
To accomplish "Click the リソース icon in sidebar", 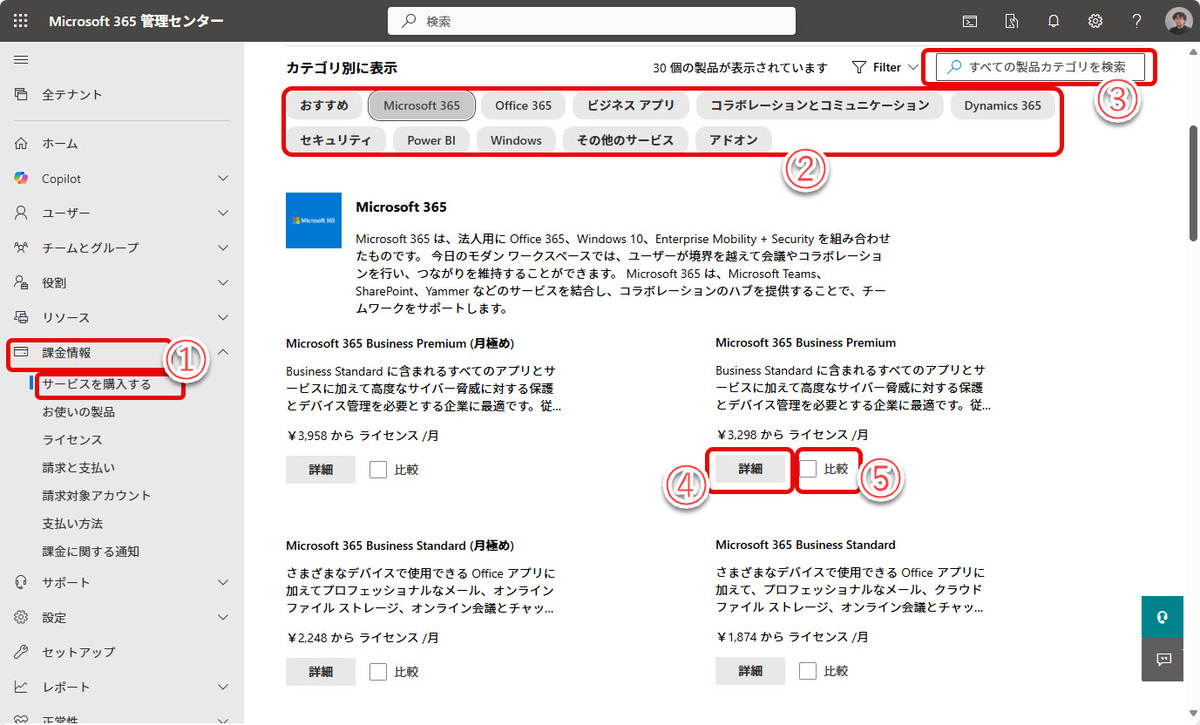I will click(21, 317).
